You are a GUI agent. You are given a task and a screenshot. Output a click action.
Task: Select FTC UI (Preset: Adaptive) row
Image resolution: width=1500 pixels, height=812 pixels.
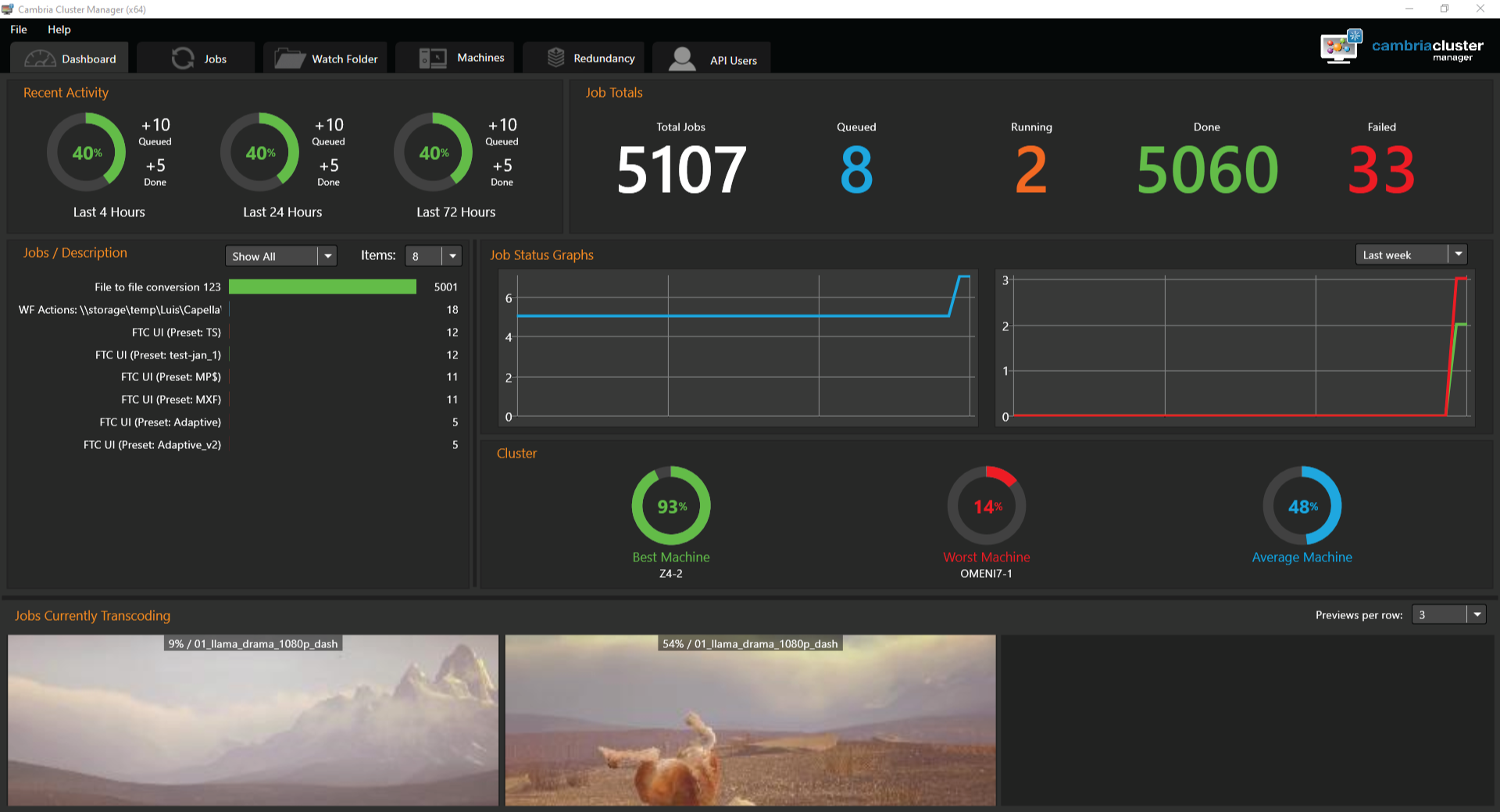238,422
